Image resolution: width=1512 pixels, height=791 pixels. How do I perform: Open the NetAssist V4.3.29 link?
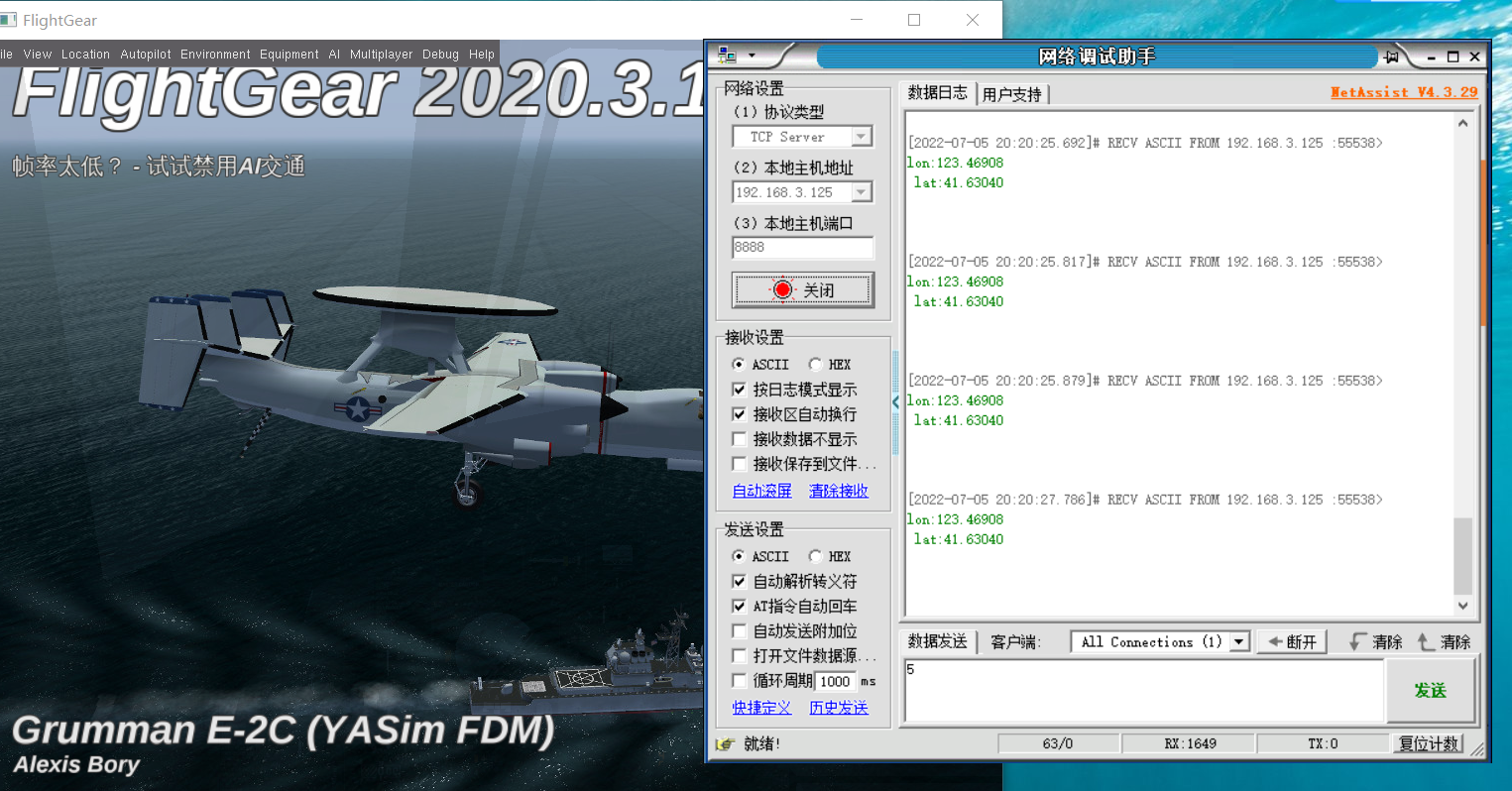pyautogui.click(x=1404, y=92)
